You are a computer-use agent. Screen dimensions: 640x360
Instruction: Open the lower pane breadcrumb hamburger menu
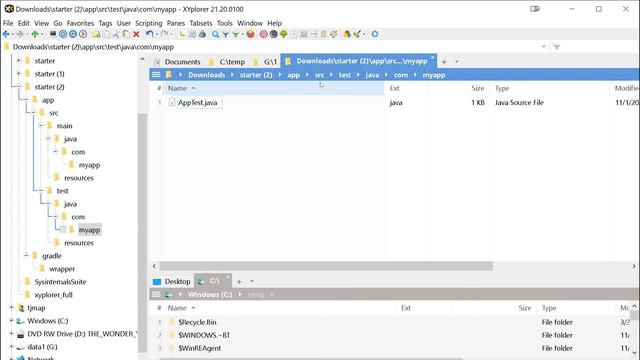point(156,294)
